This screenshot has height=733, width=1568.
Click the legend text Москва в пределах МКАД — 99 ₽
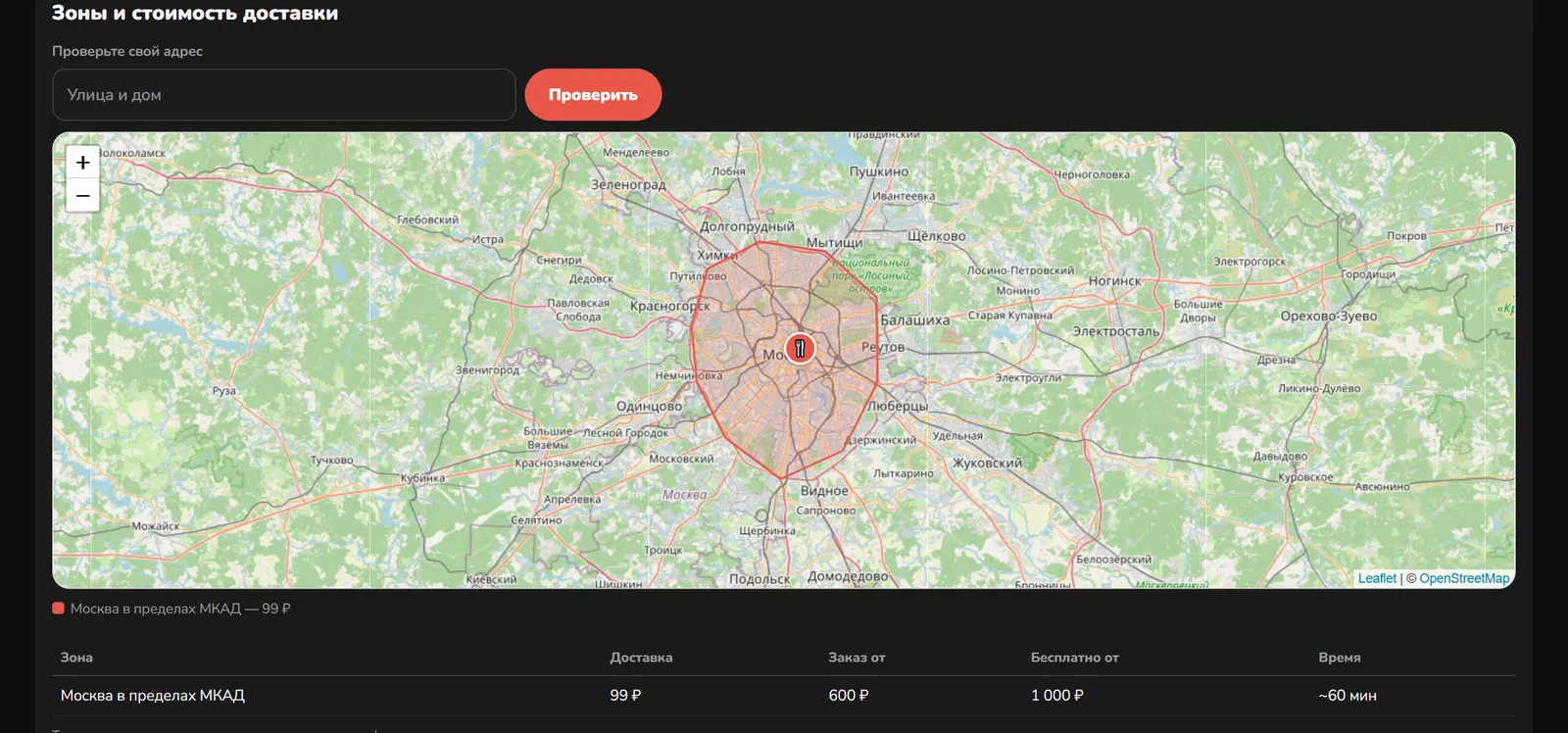click(180, 609)
